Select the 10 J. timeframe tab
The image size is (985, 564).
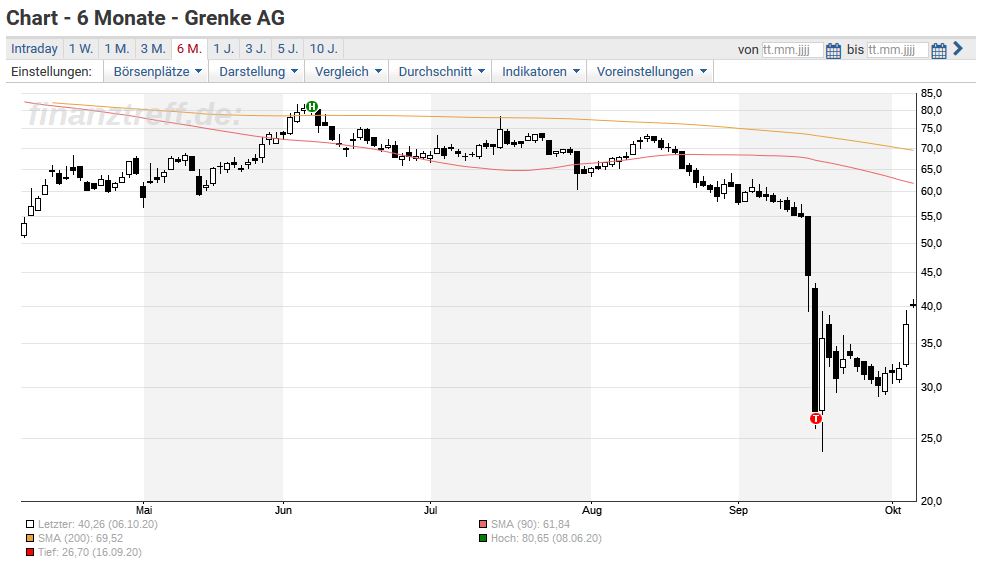324,49
